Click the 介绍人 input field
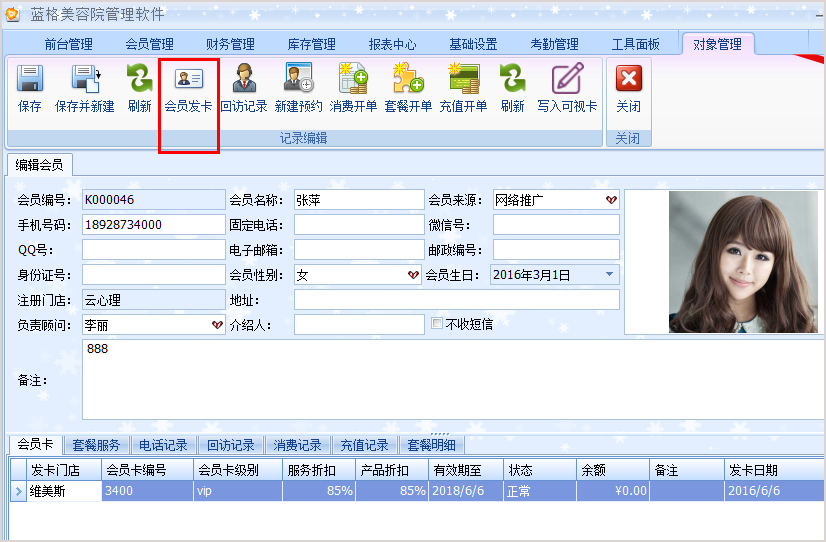The height and width of the screenshot is (542, 826). (x=359, y=325)
